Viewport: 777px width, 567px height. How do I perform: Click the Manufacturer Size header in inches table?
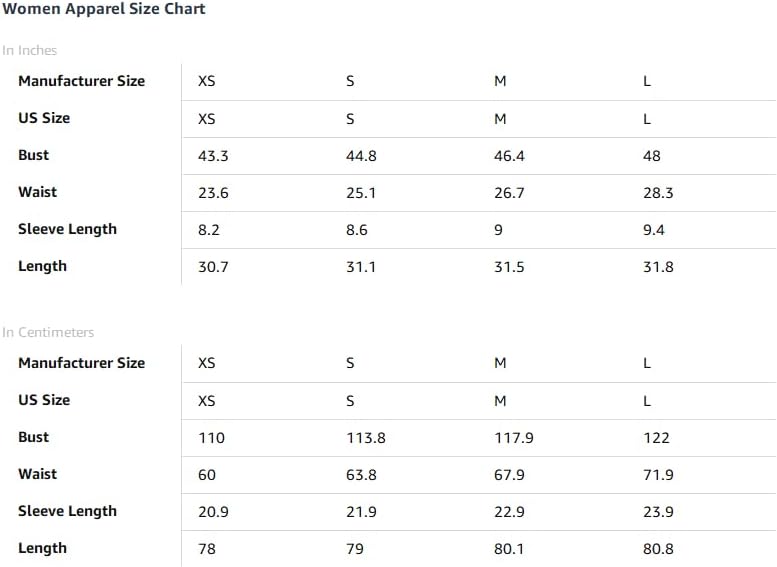pos(82,81)
